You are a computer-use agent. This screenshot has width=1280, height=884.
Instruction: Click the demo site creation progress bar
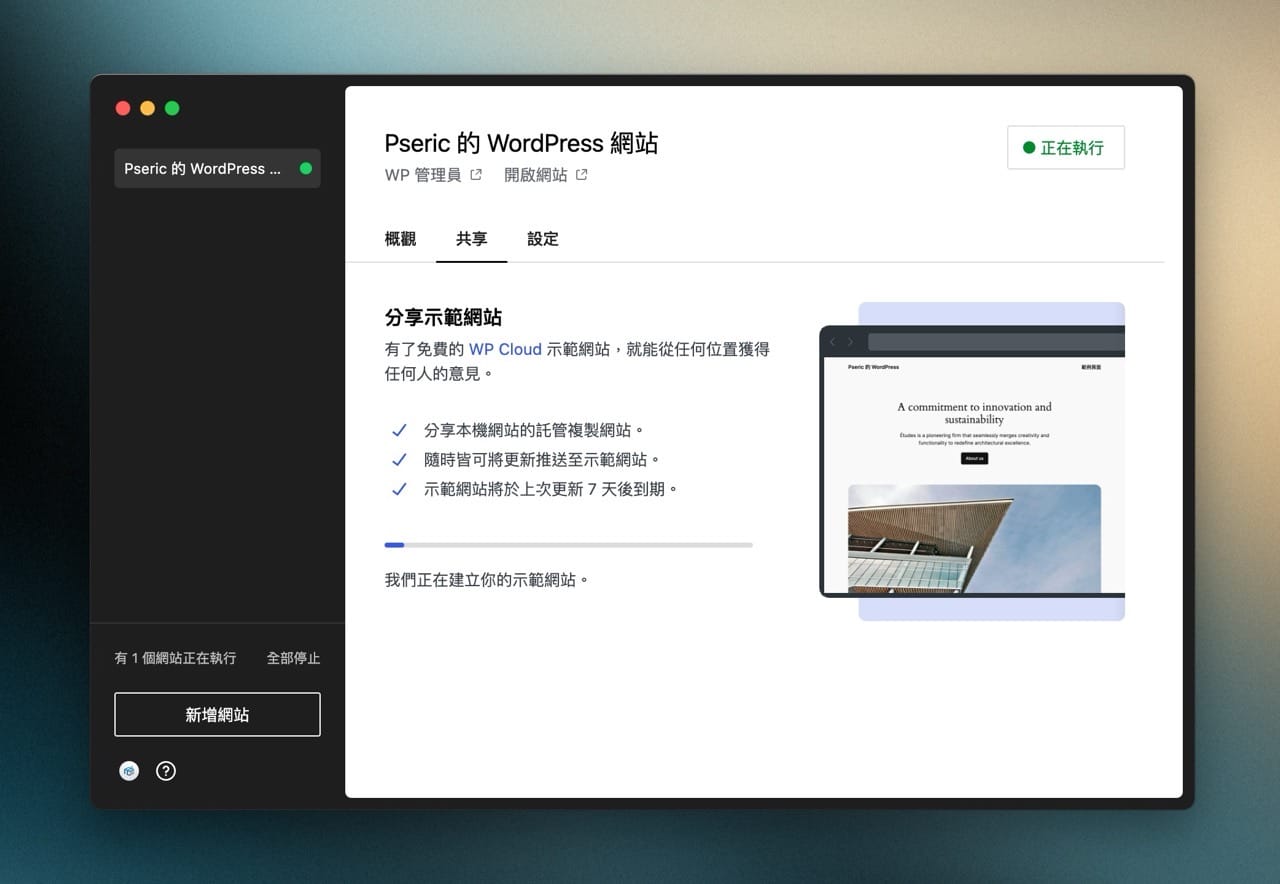point(568,545)
